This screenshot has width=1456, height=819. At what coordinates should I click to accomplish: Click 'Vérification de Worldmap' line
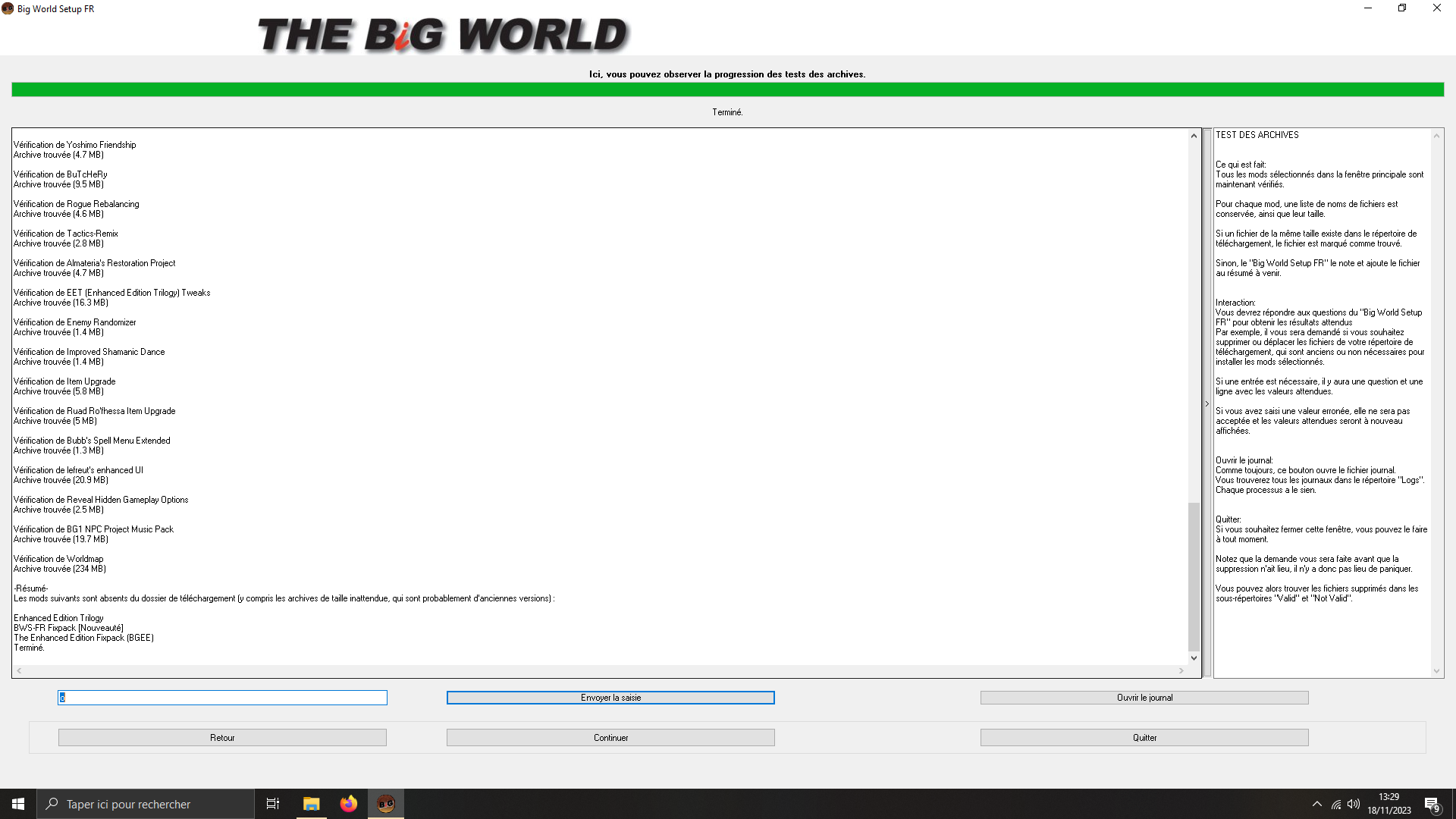coord(58,559)
